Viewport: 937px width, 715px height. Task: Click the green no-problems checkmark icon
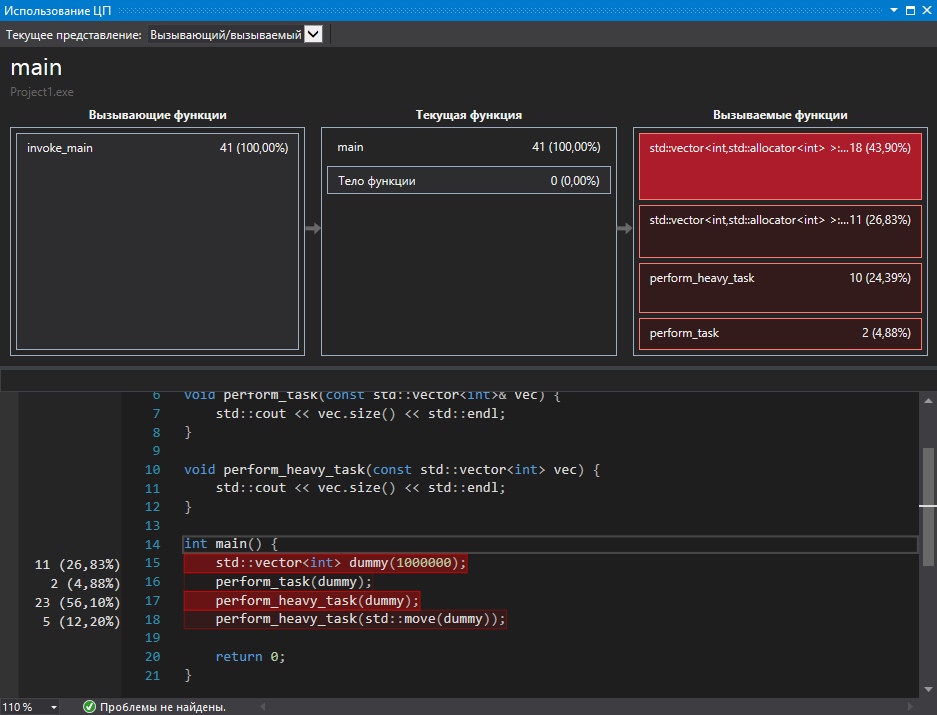click(89, 707)
